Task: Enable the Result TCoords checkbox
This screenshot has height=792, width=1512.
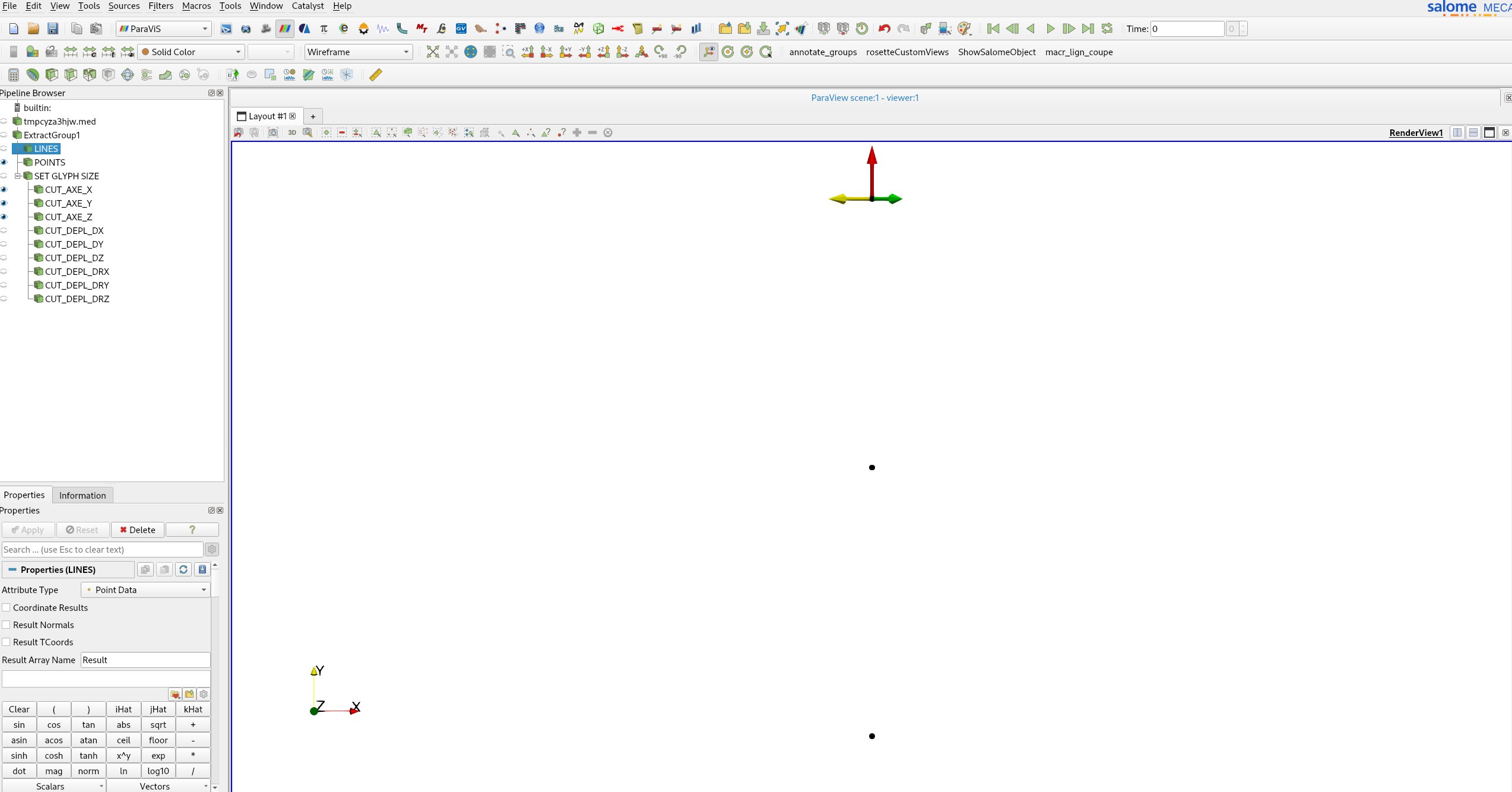Action: point(7,642)
